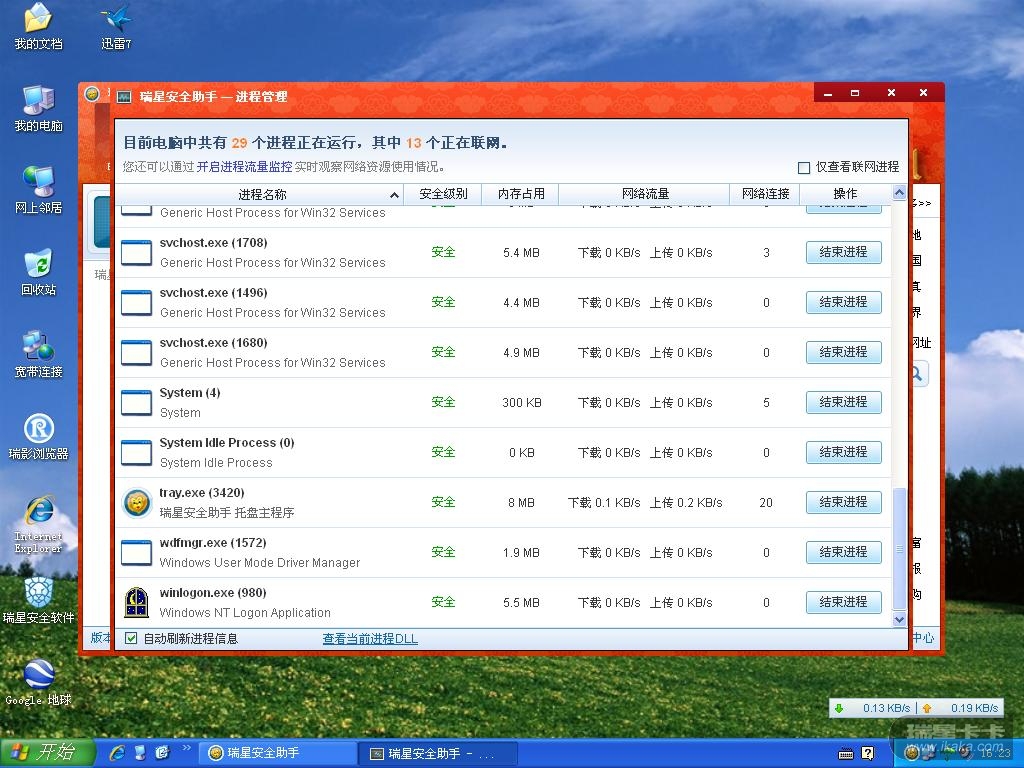1024x768 pixels.
Task: Disable auto refresh process info checkbox
Action: pos(131,638)
